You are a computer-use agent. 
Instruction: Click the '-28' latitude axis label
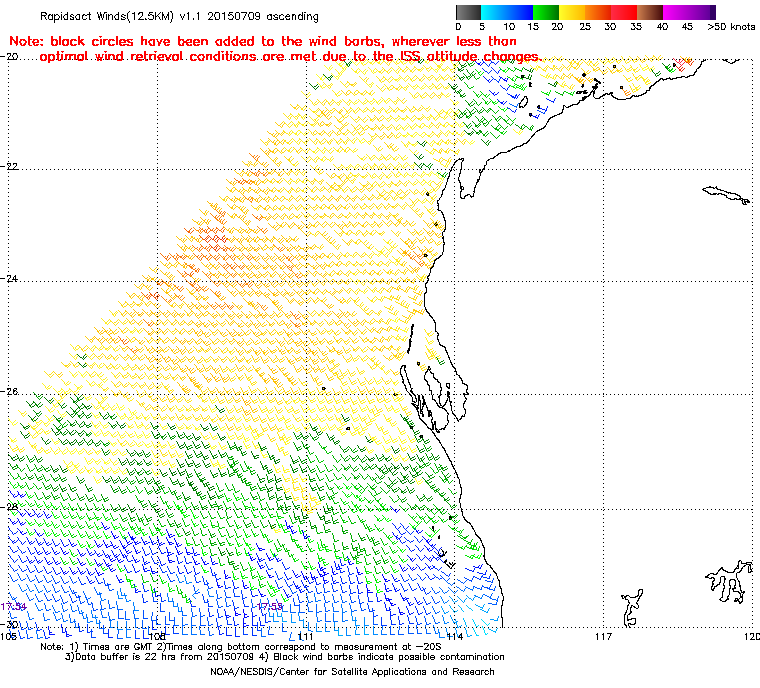tap(10, 507)
